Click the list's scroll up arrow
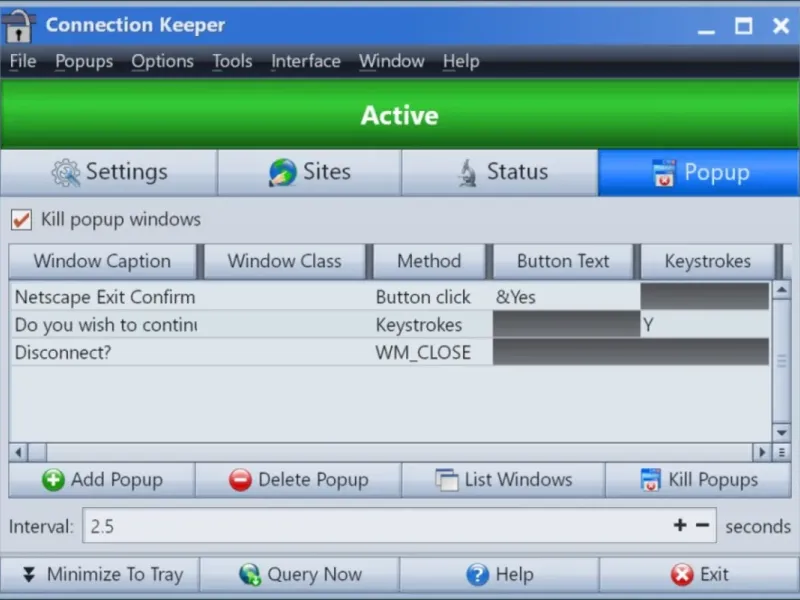 [x=782, y=290]
